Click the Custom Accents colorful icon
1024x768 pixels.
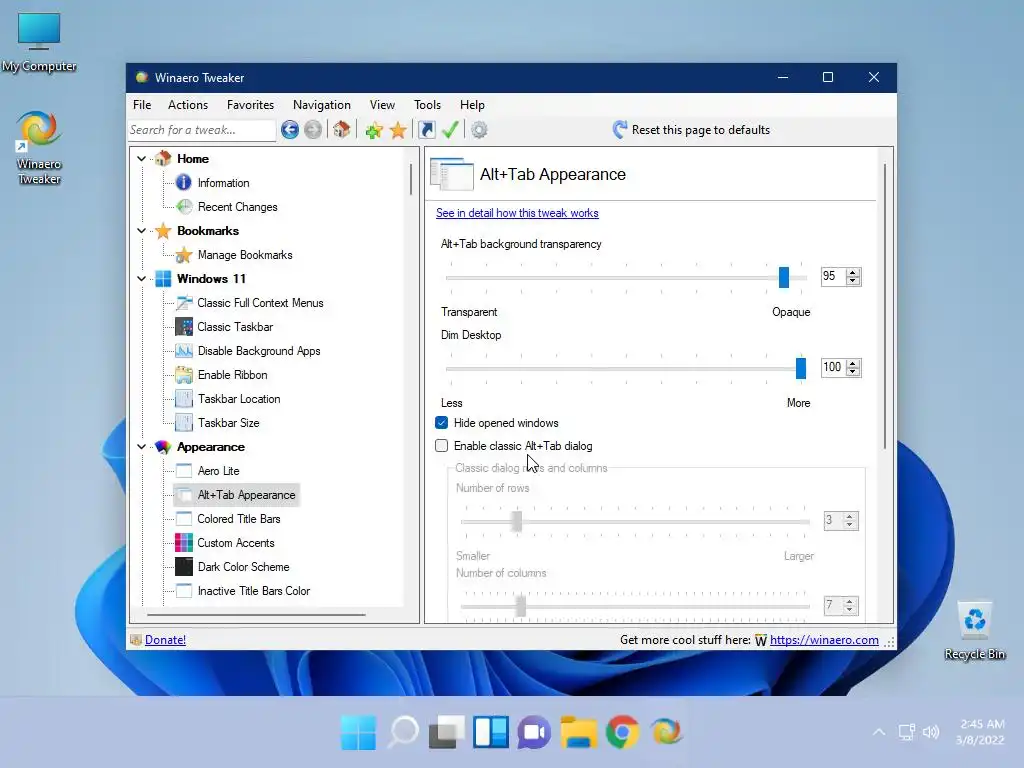click(184, 543)
